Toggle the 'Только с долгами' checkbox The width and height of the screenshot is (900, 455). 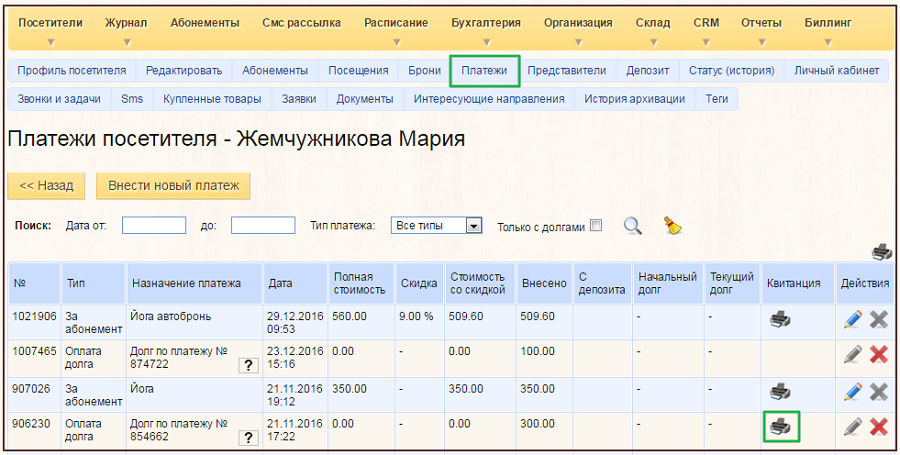[x=596, y=225]
